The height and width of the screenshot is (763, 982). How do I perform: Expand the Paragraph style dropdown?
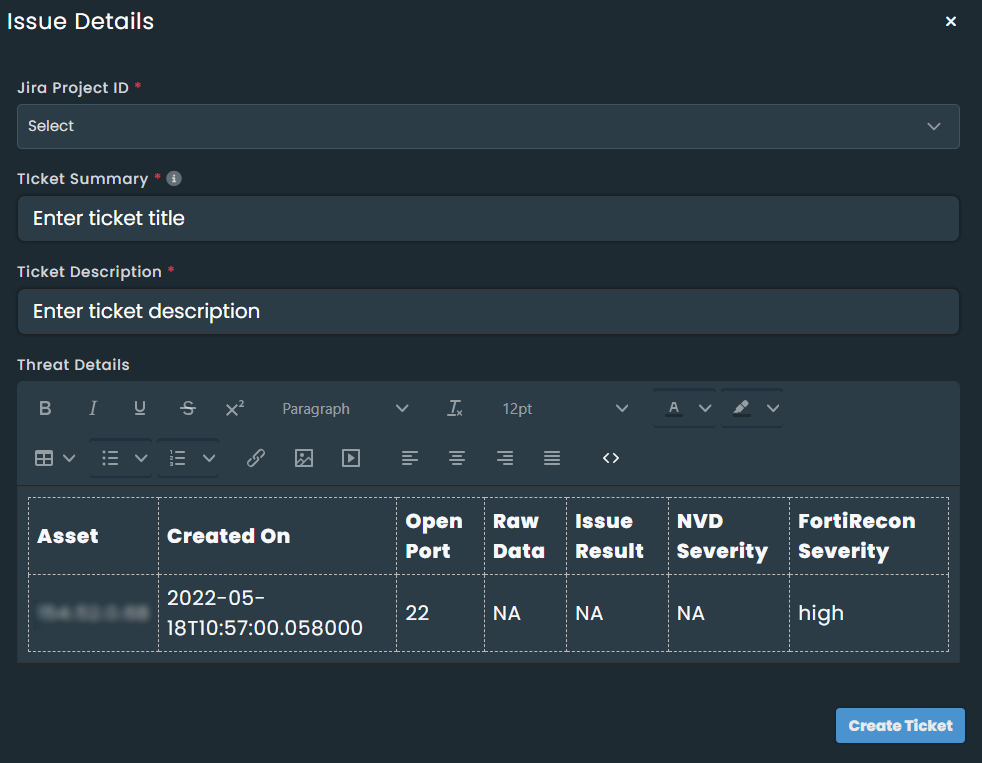coord(345,408)
